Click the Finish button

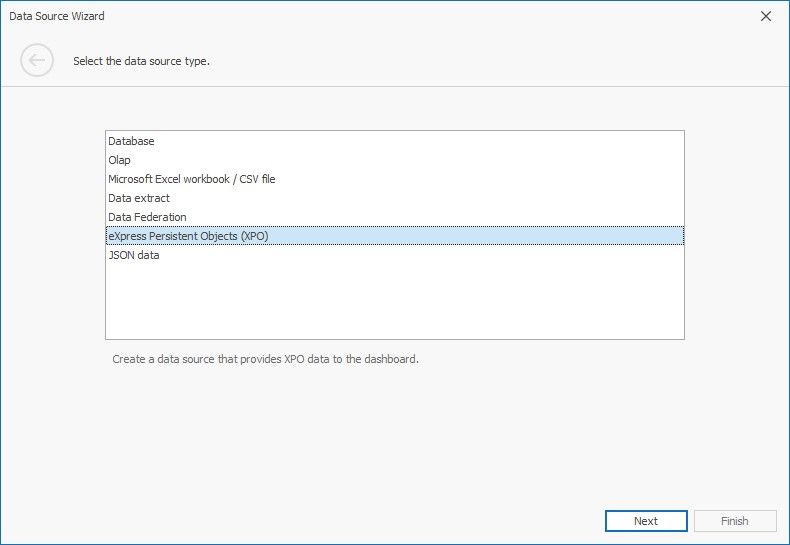[x=734, y=521]
